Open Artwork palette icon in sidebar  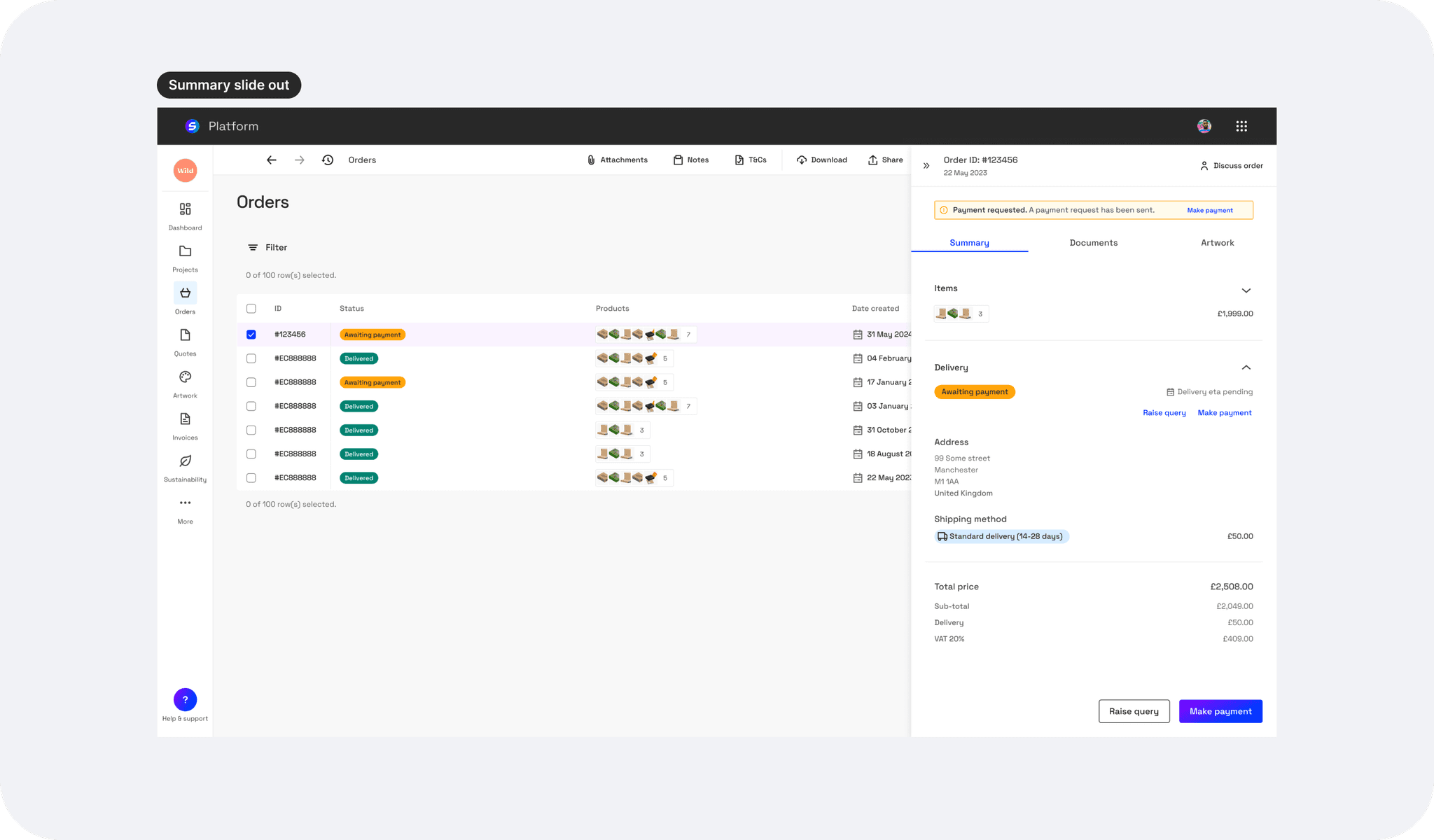[185, 377]
